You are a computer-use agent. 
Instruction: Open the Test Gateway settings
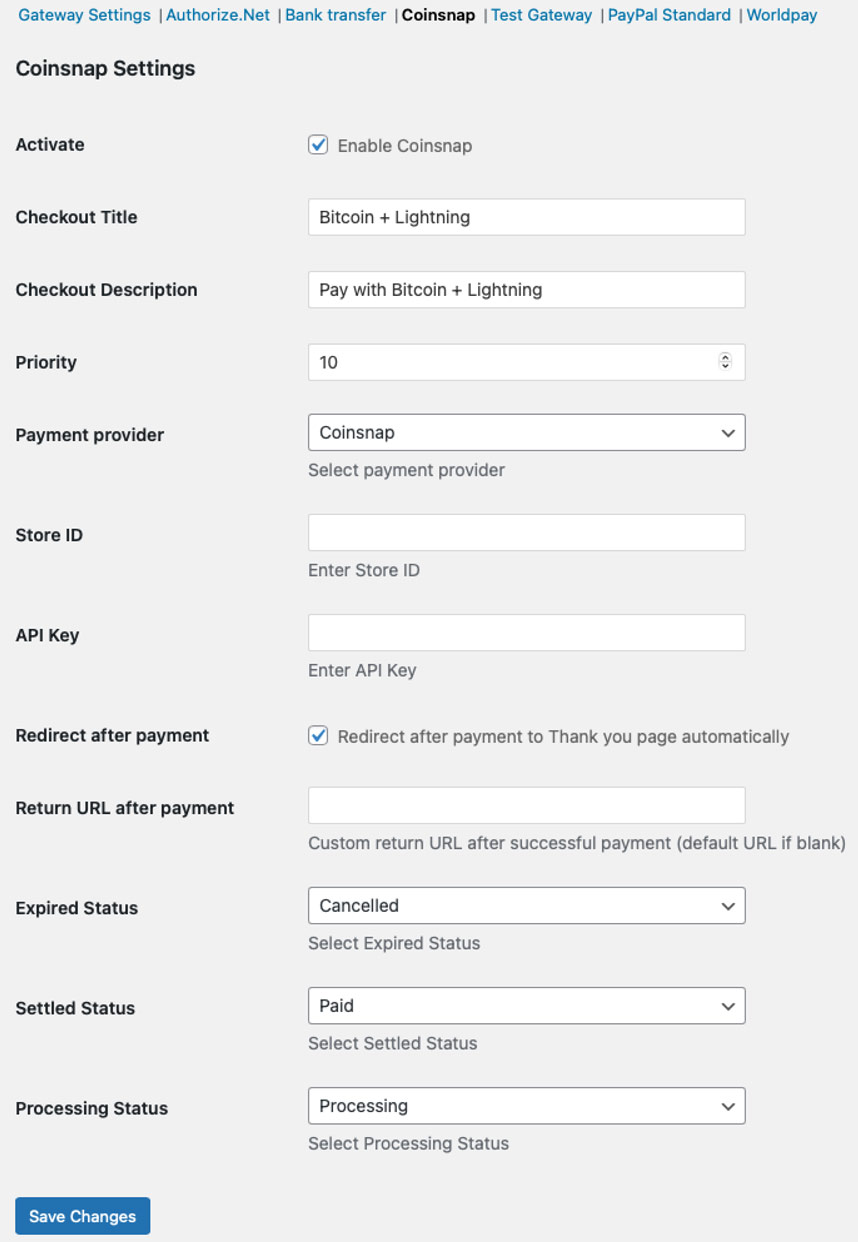coord(541,15)
